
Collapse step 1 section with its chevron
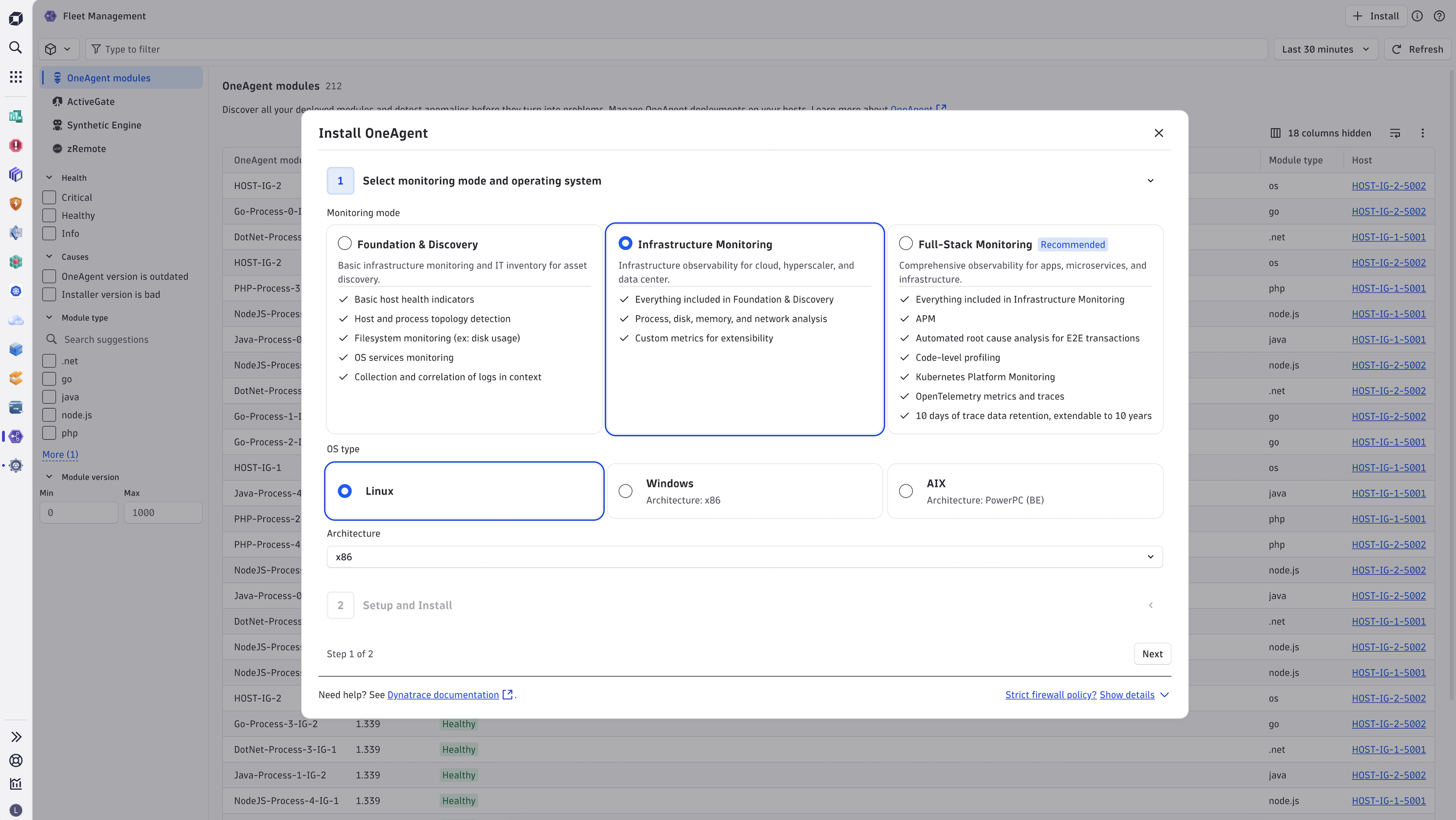pyautogui.click(x=1150, y=181)
